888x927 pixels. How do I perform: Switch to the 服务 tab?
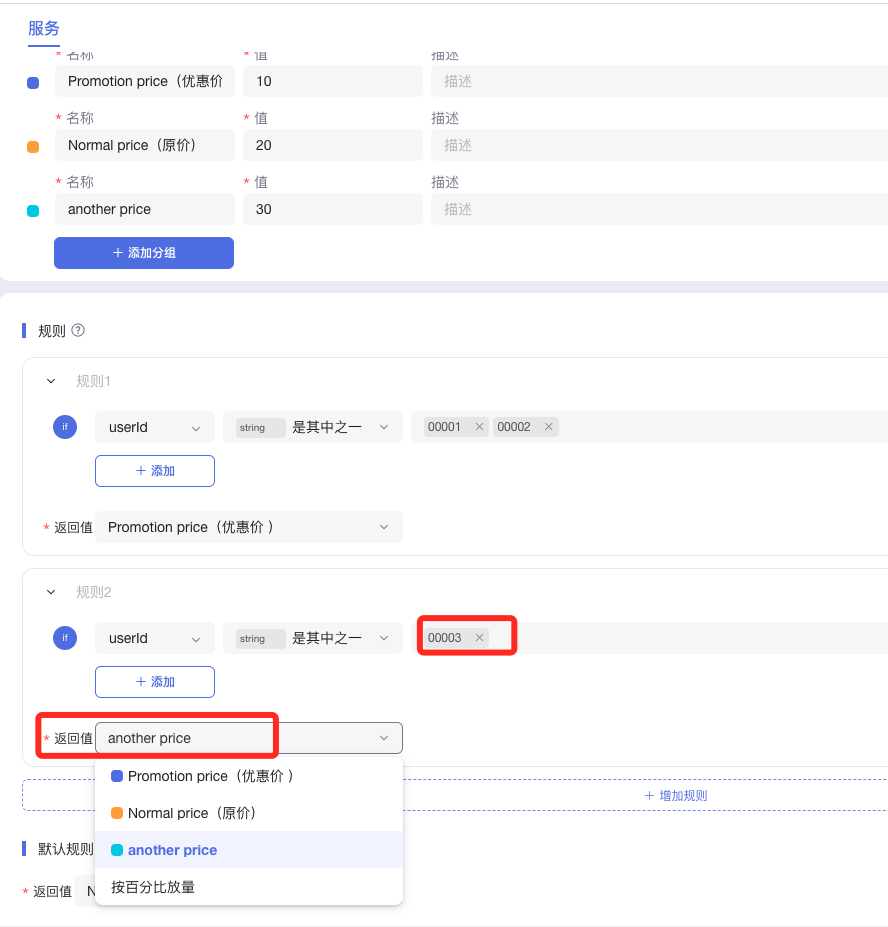44,28
